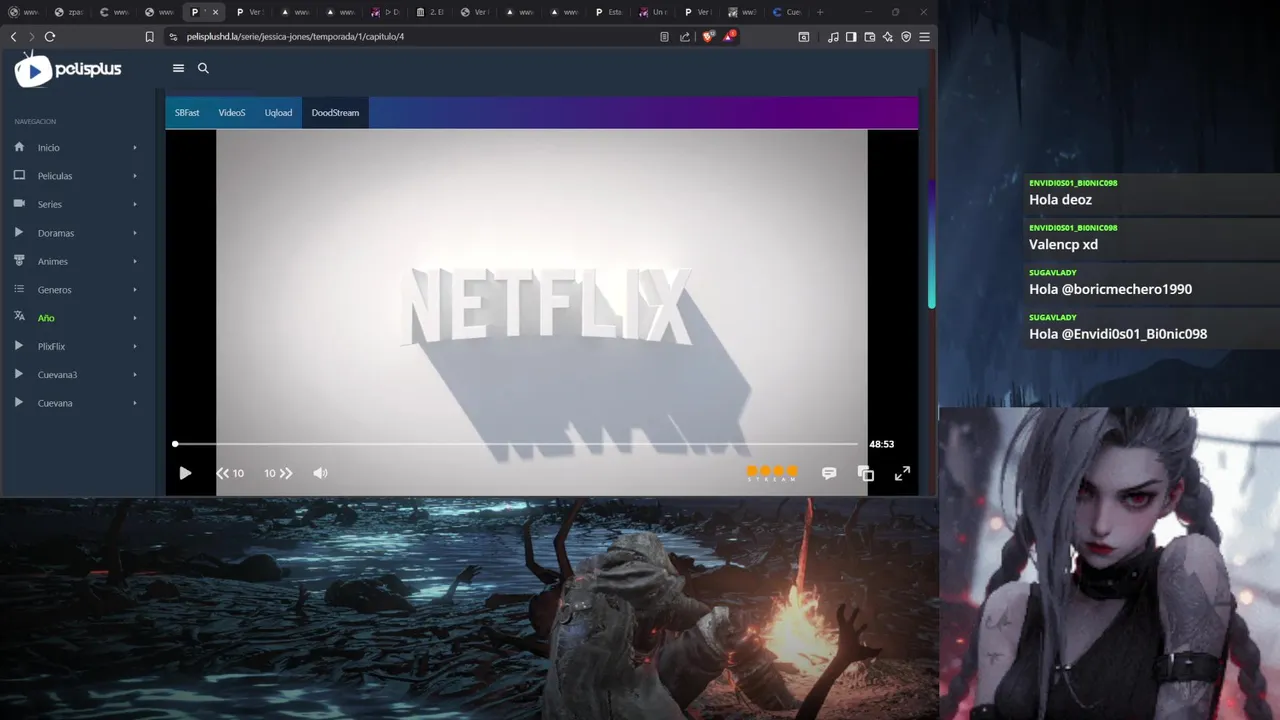
Task: Click the list icon beside Generos
Action: [x=19, y=289]
